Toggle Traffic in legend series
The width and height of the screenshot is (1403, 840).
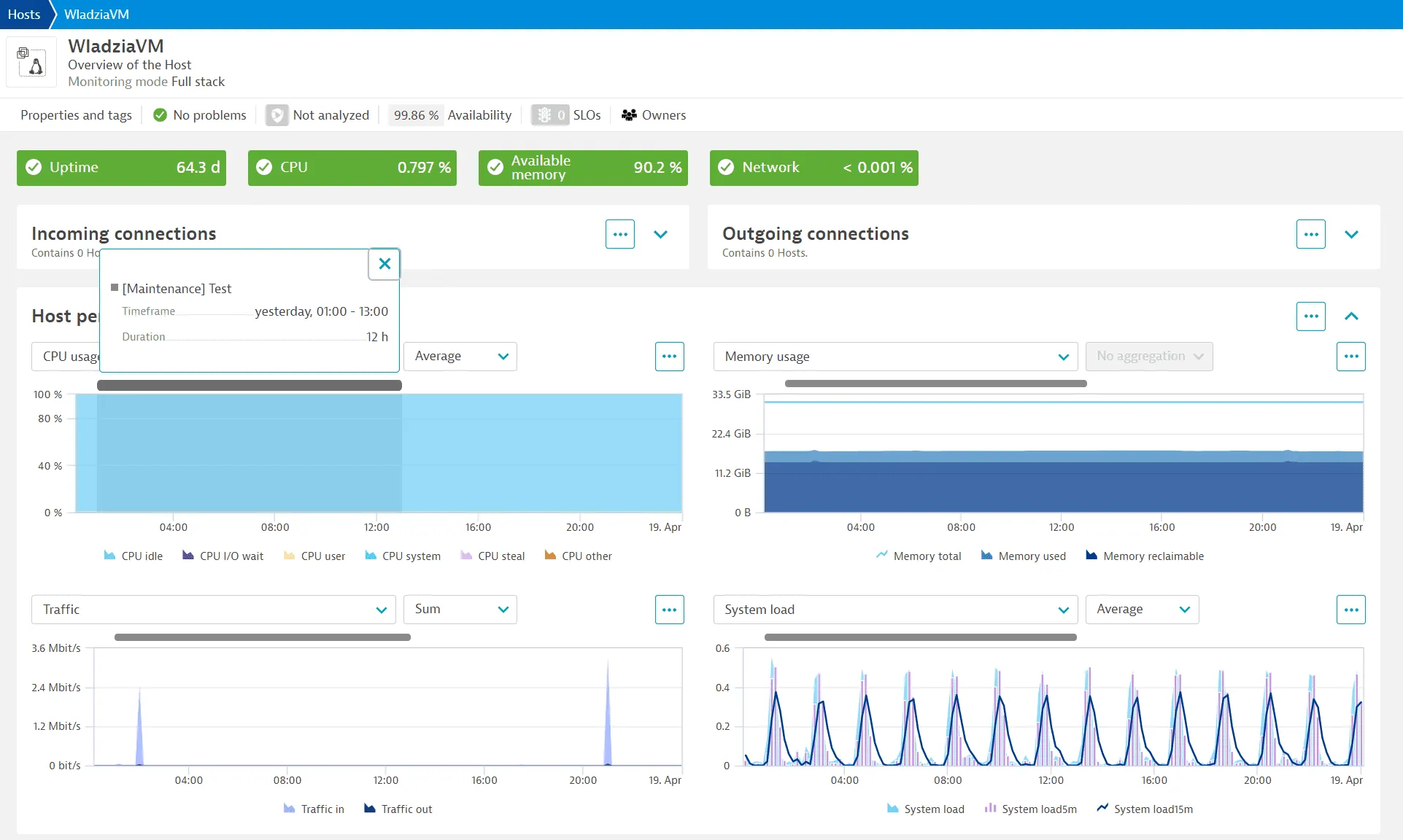[314, 809]
